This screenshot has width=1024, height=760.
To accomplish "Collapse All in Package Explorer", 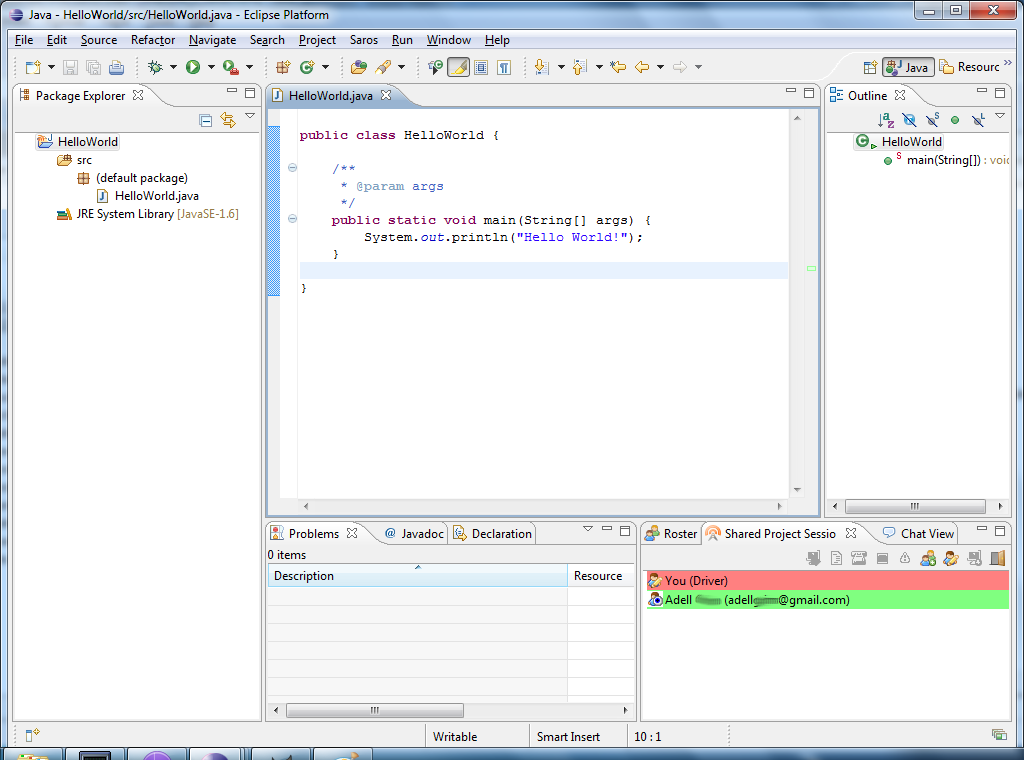I will [x=206, y=120].
